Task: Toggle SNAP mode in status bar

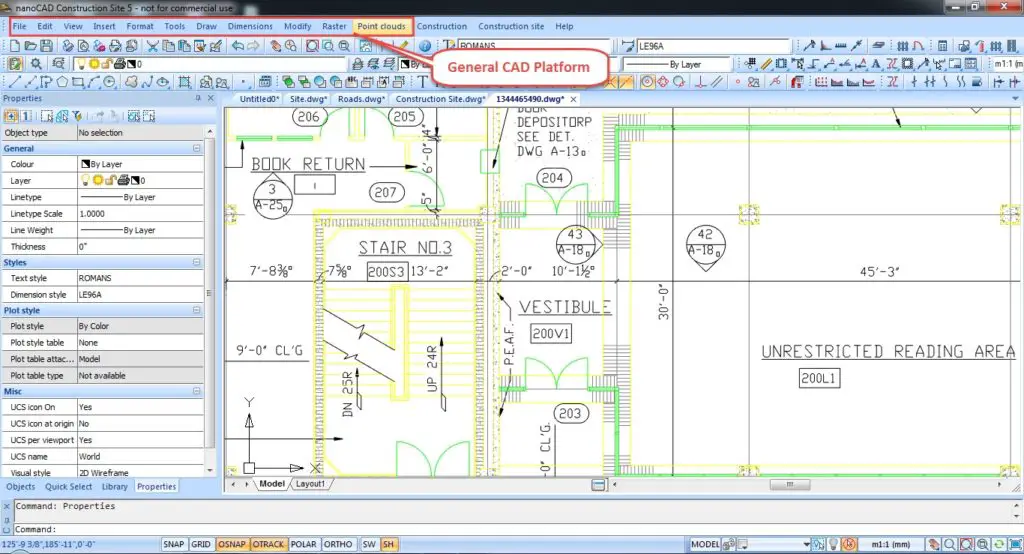Action: 174,544
